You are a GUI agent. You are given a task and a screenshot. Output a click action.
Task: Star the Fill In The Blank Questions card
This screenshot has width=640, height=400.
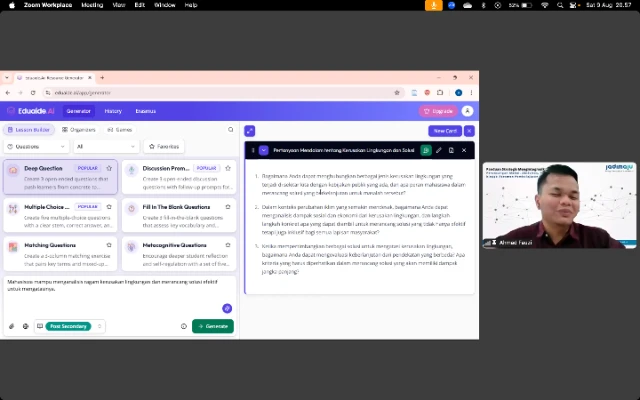coord(228,207)
